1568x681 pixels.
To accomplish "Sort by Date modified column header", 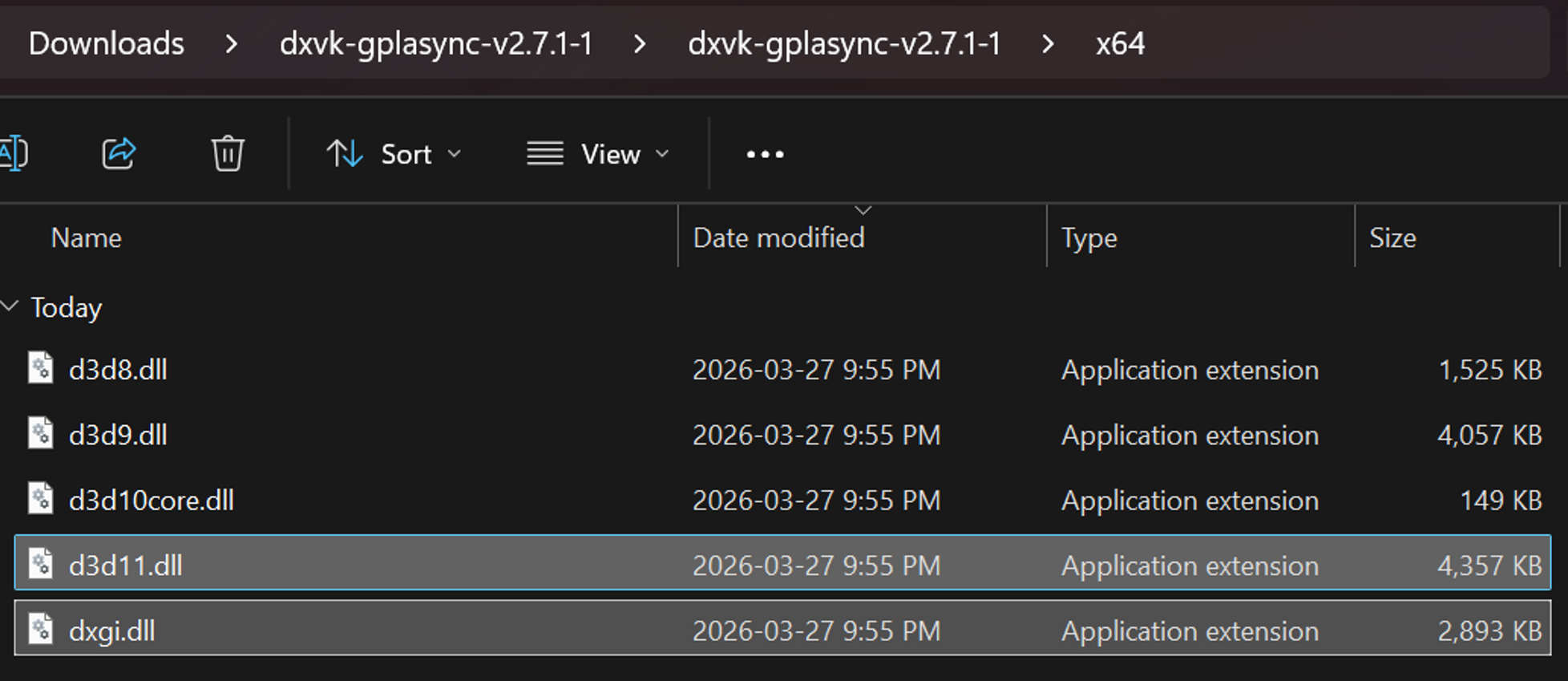I will [x=778, y=237].
